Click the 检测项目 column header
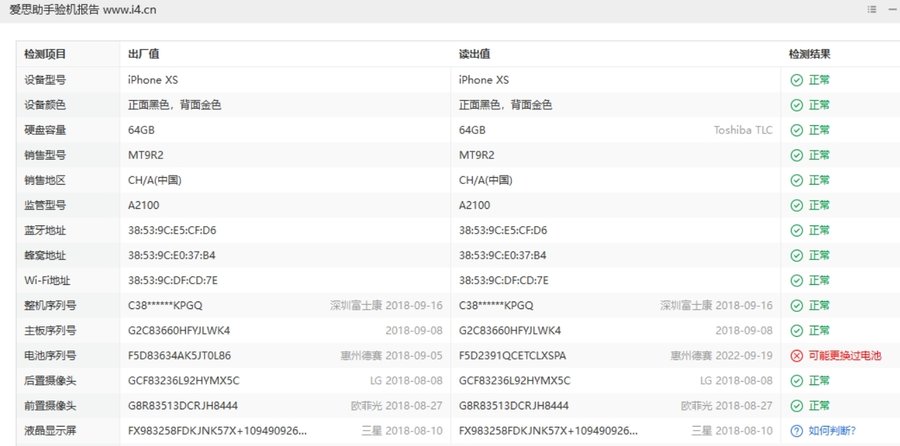Screen dimensions: 900x446 45,54
